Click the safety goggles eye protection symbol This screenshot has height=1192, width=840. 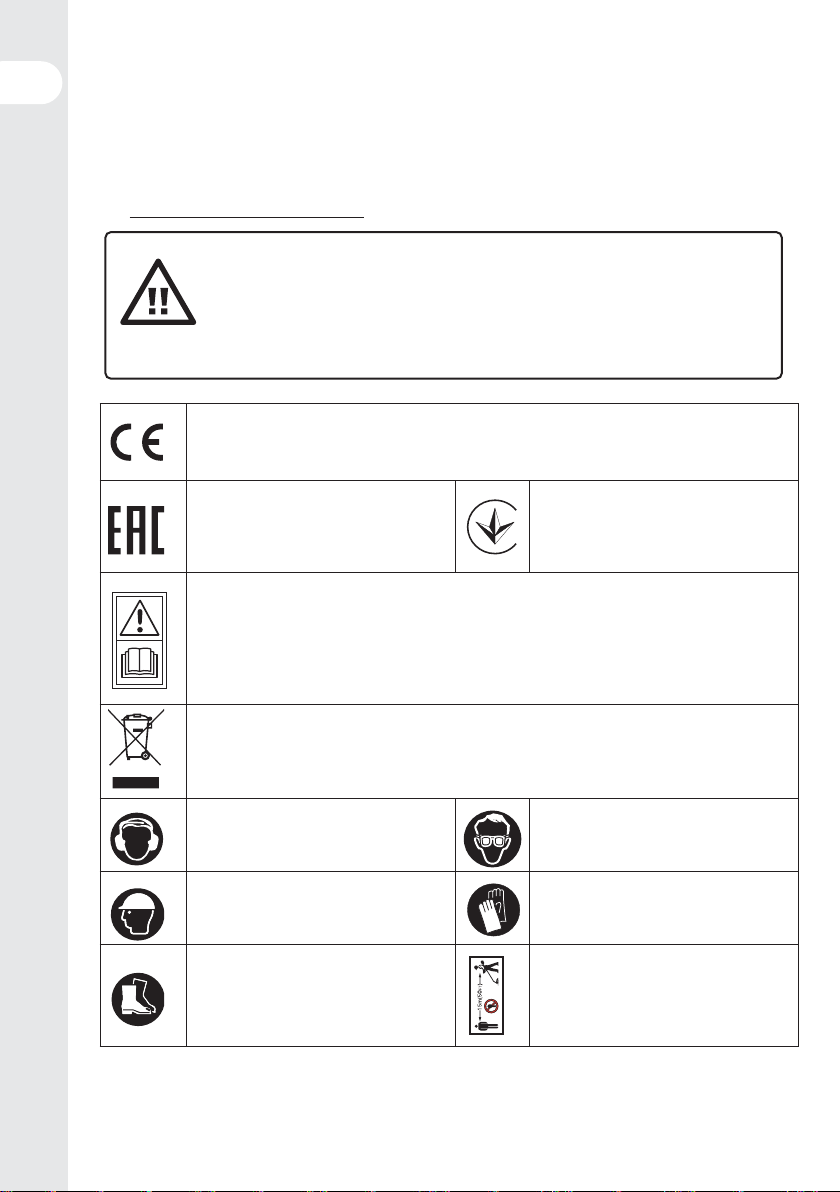(x=493, y=839)
